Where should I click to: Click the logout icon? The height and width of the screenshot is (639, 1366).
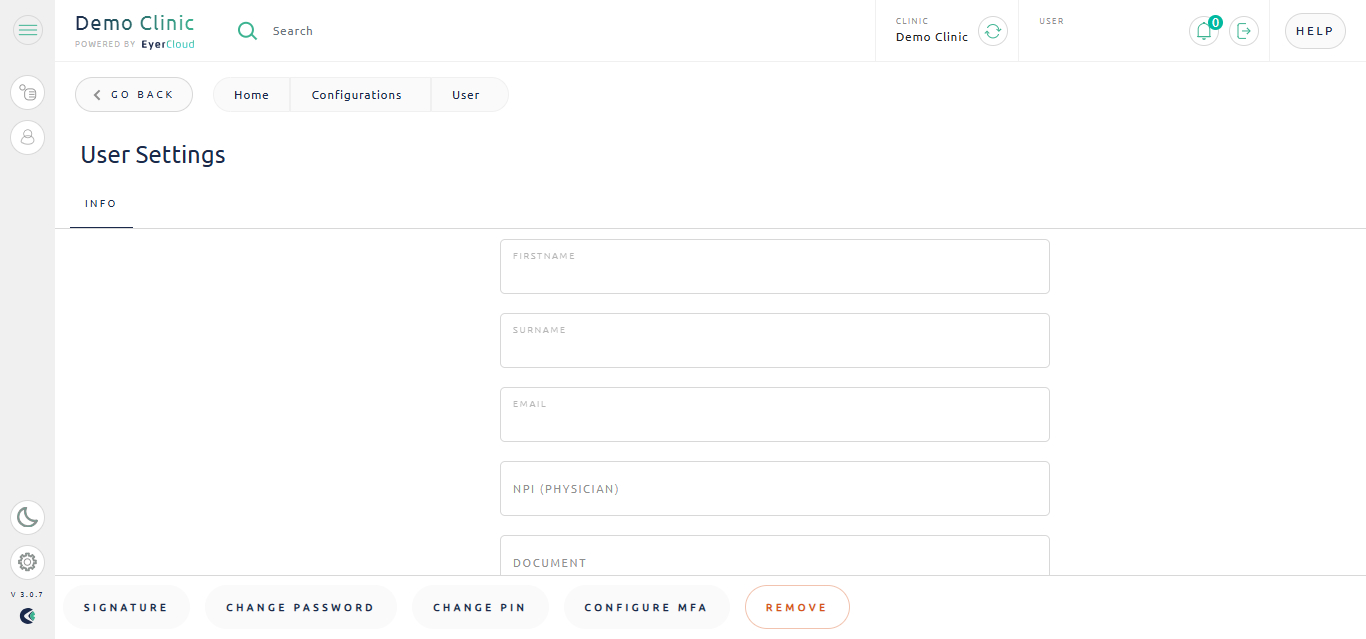coord(1244,31)
